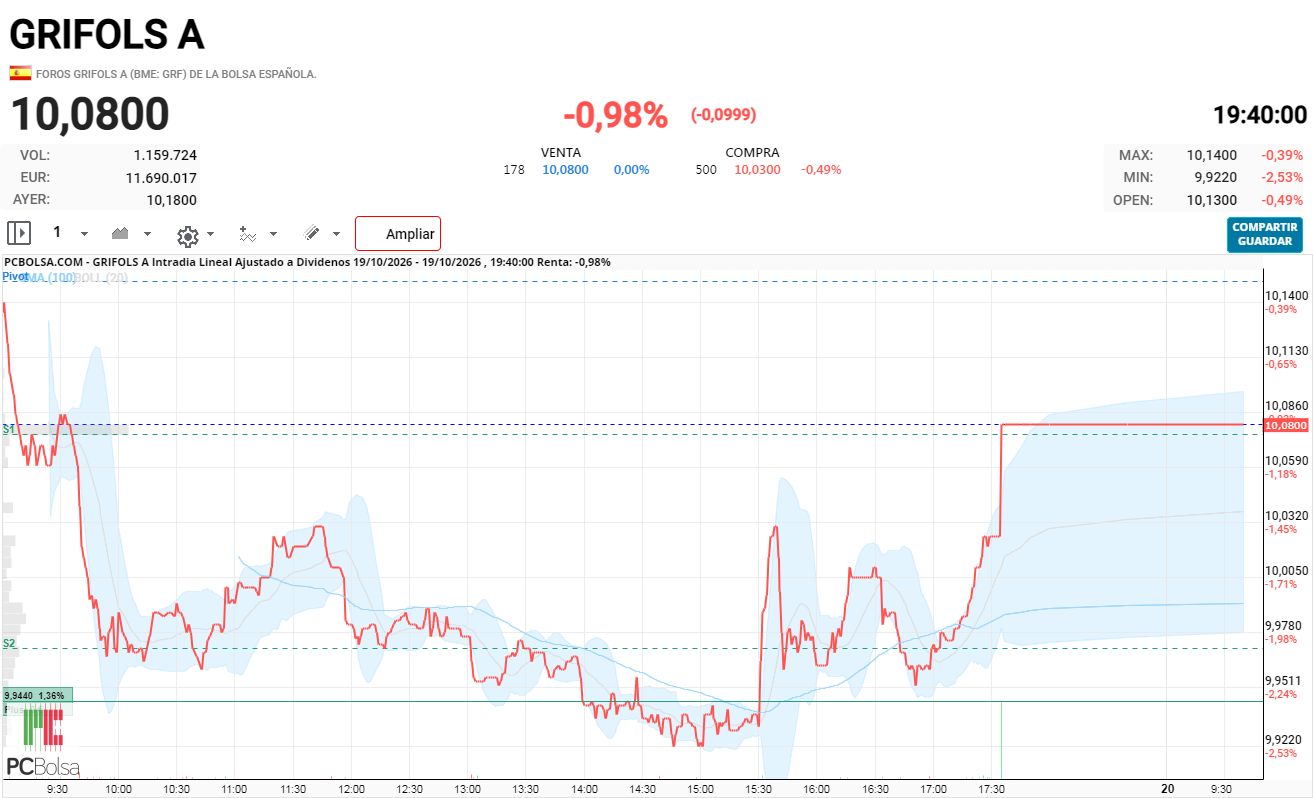Click the Spanish flag icon under the title

[x=20, y=73]
